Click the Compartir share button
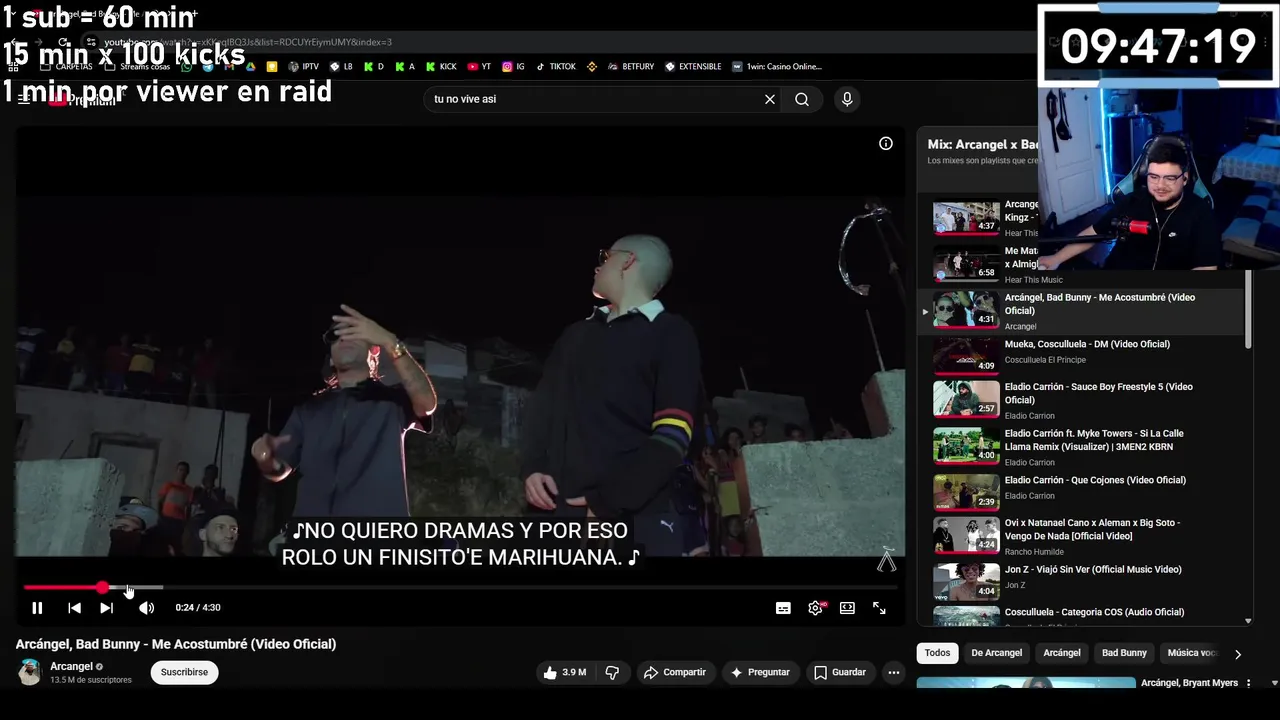The image size is (1280, 720). pos(675,672)
